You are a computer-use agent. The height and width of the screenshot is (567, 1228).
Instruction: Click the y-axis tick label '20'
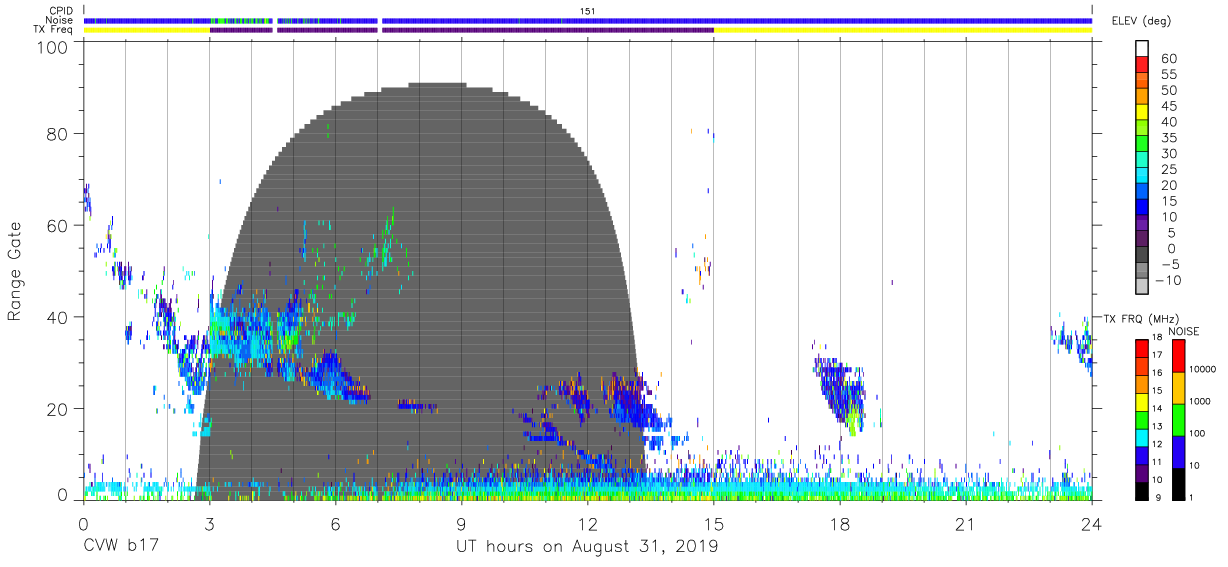pyautogui.click(x=57, y=409)
